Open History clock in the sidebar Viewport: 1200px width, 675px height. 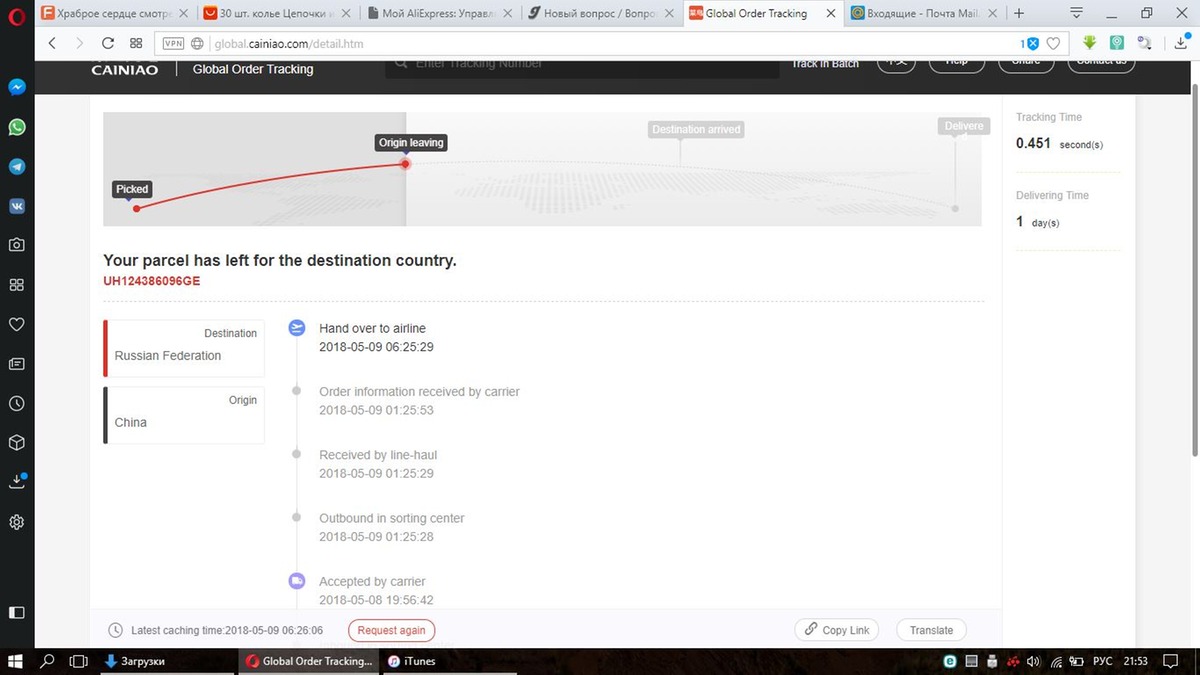pyautogui.click(x=17, y=404)
